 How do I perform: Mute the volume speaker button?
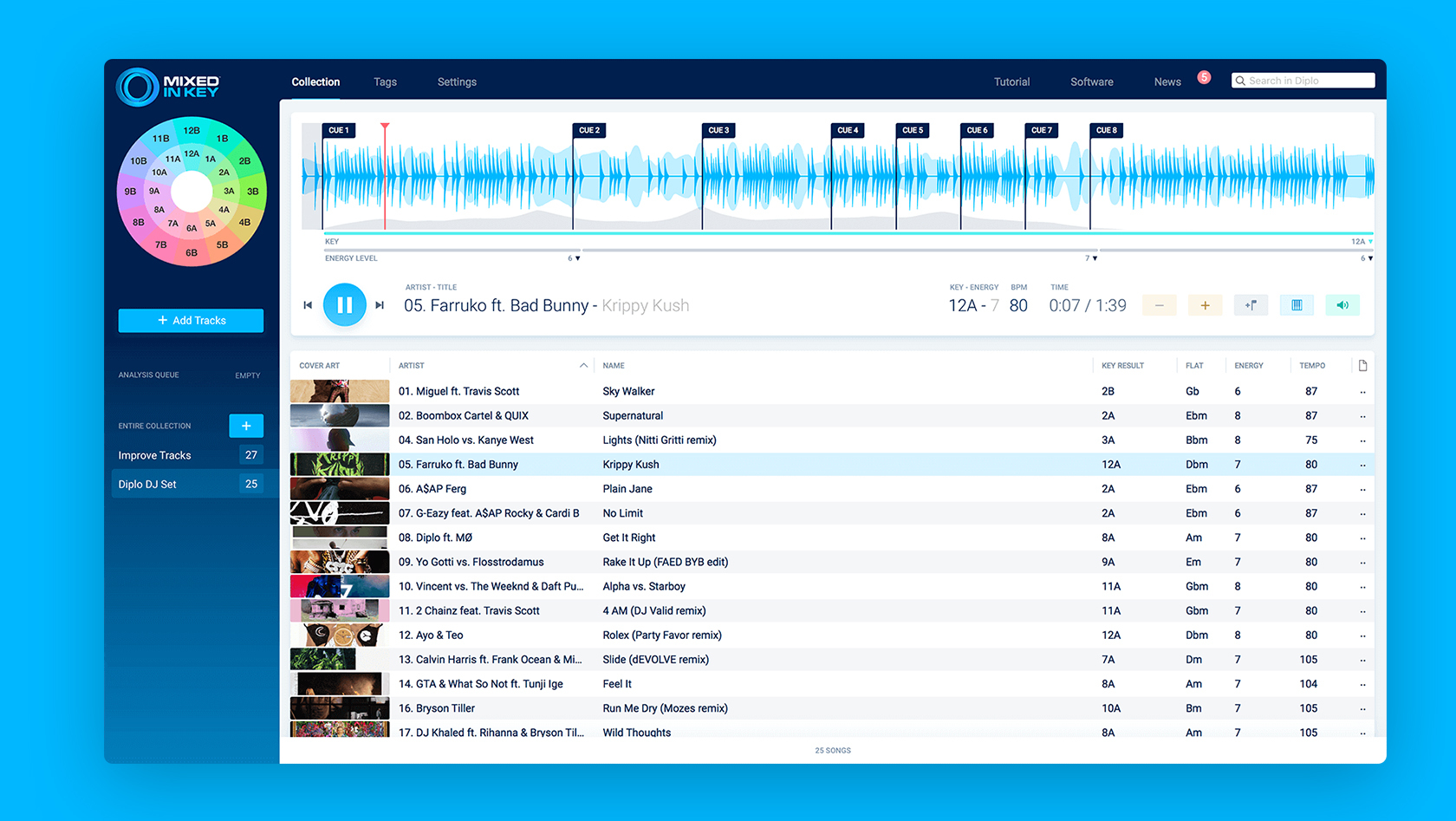tap(1342, 305)
